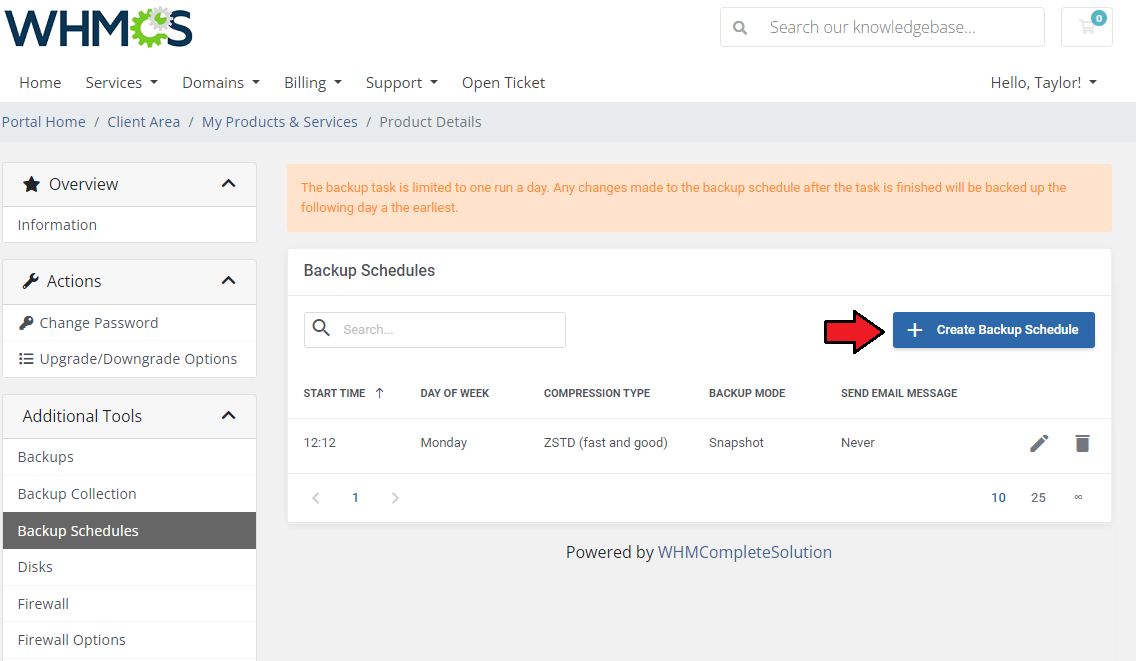1136x661 pixels.
Task: Open the WHMCompleteSolution link
Action: pos(744,552)
